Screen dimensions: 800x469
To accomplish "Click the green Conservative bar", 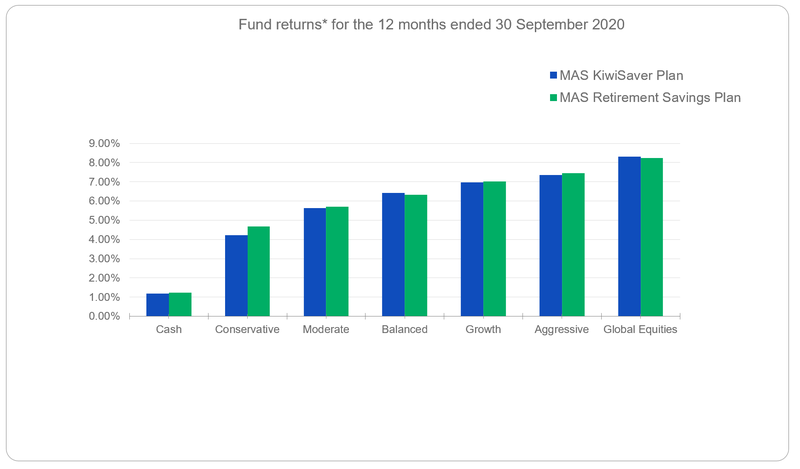I will [259, 271].
